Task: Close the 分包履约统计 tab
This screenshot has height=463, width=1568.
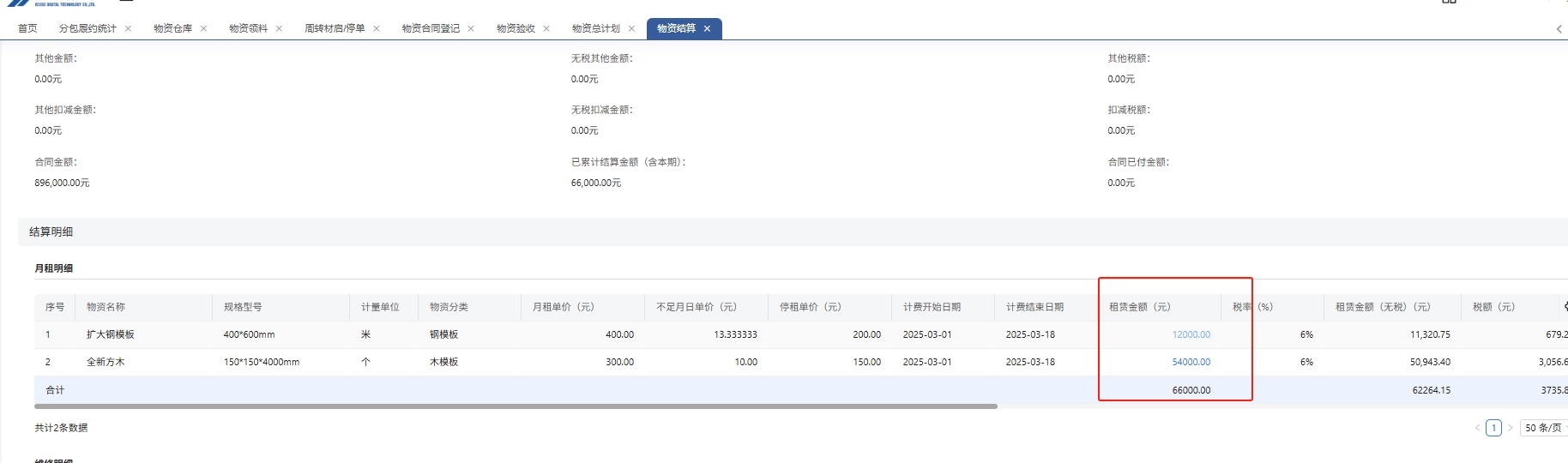Action: pyautogui.click(x=128, y=28)
